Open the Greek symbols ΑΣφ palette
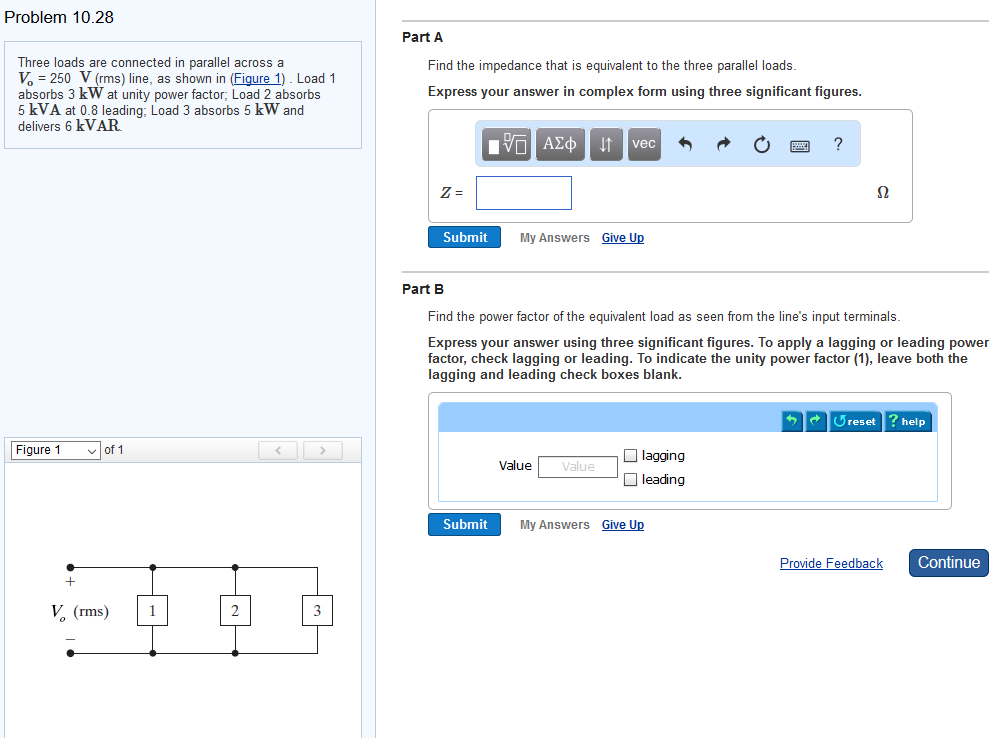 tap(560, 143)
